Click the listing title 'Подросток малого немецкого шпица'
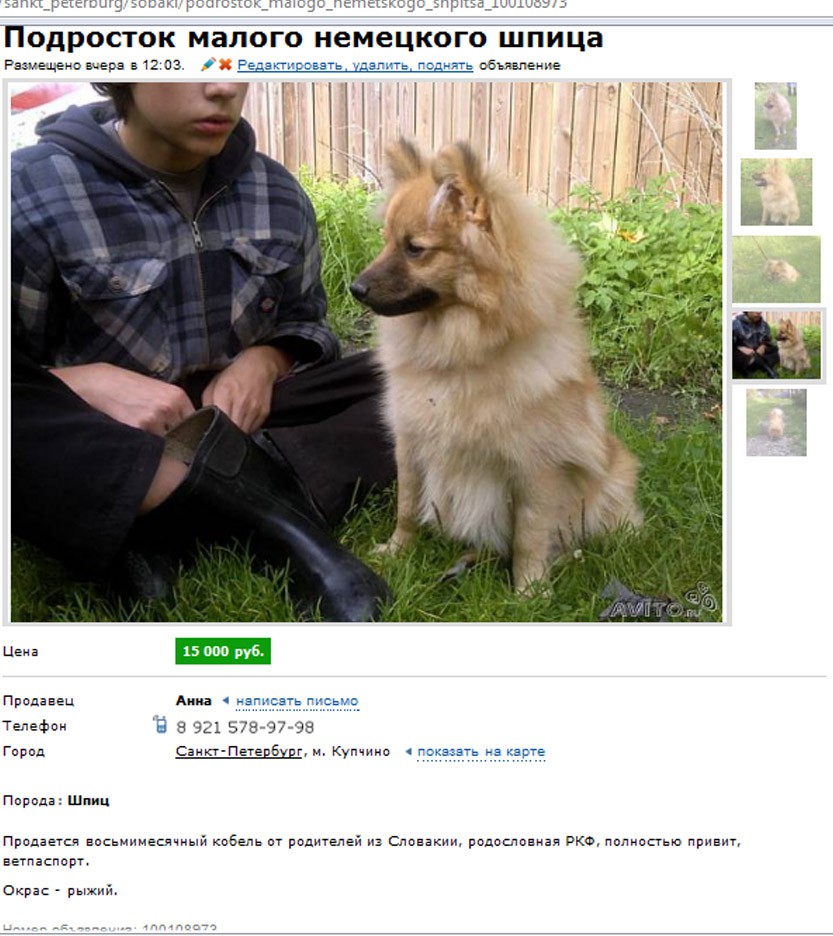Viewport: 833px width, 936px height. click(303, 38)
